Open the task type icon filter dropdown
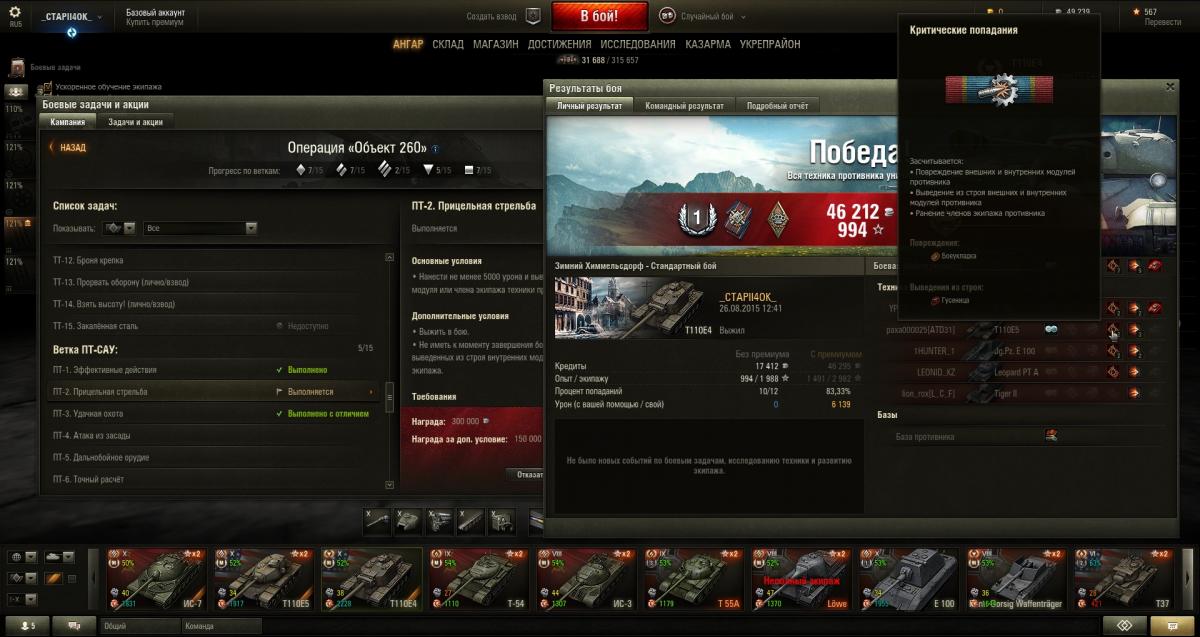 click(x=119, y=228)
